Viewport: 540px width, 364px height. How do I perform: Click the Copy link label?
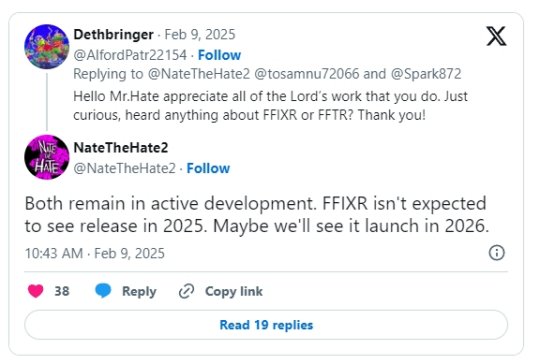point(234,291)
